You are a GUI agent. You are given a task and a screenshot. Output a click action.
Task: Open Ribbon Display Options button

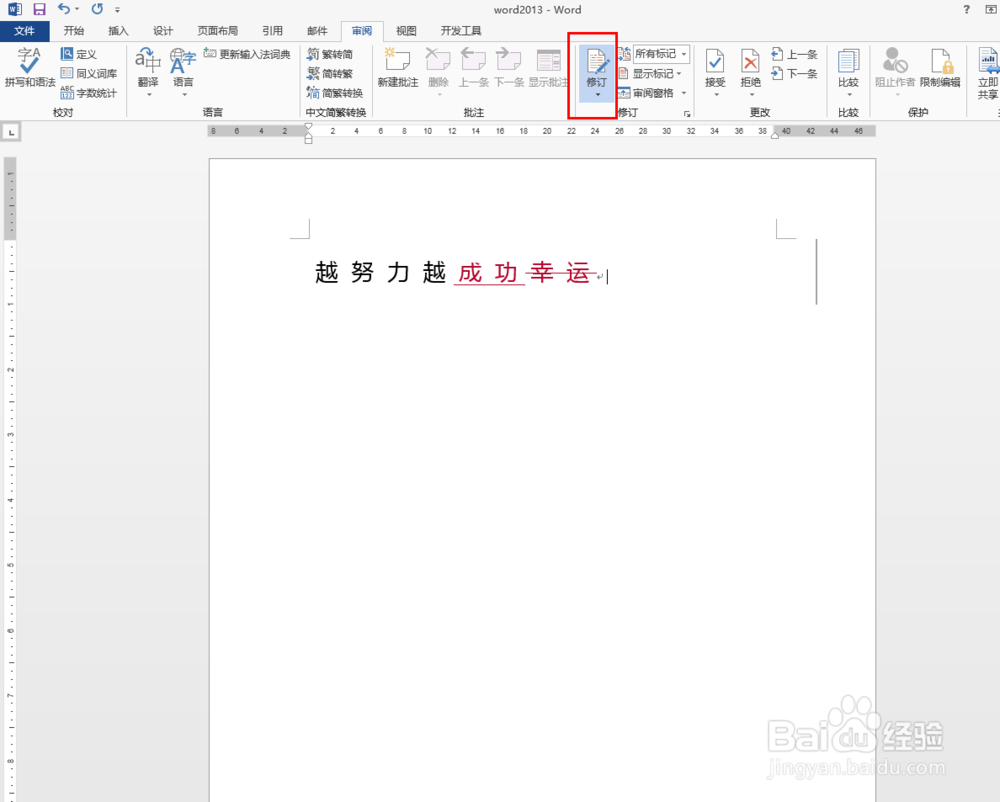pos(990,9)
